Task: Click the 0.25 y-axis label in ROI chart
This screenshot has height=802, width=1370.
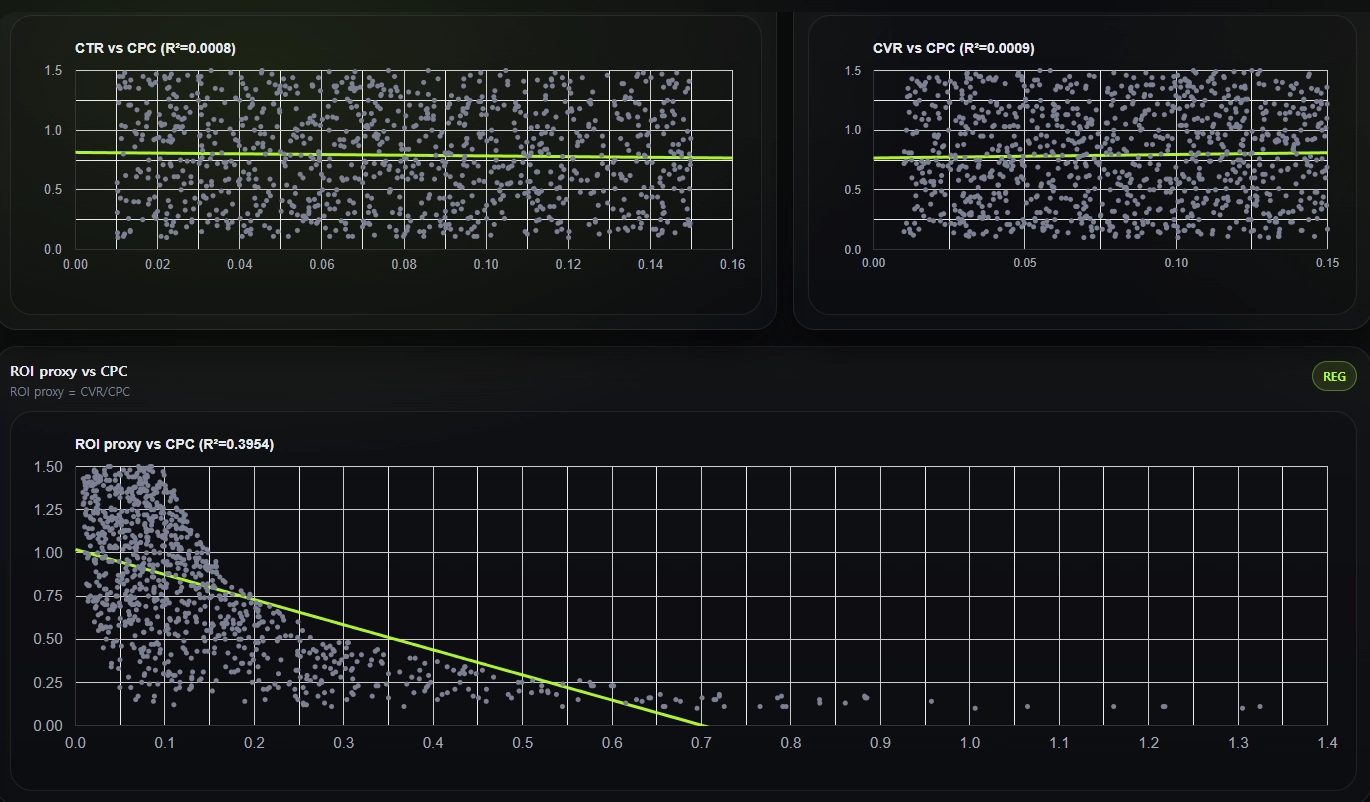Action: 48,682
